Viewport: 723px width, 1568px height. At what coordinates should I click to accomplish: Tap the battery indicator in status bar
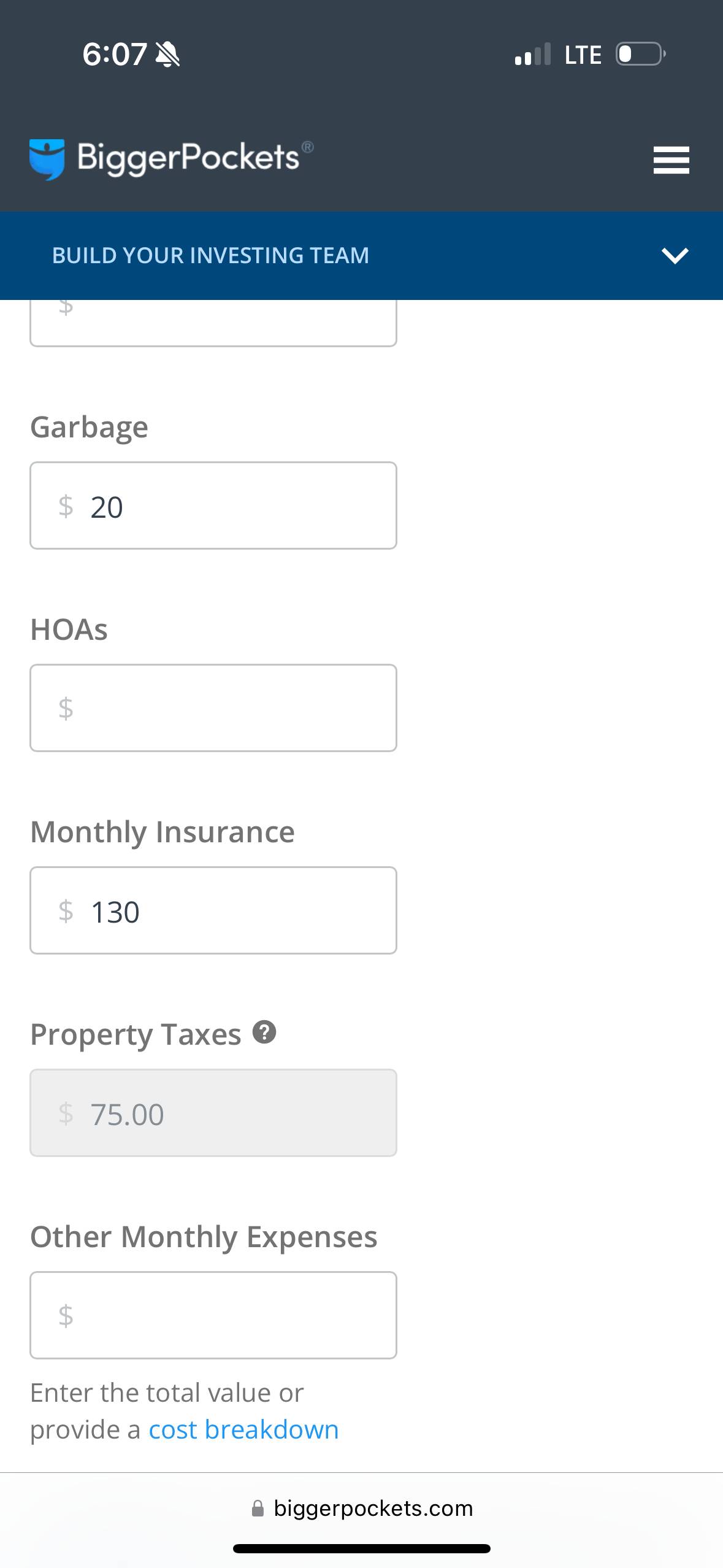tap(640, 54)
